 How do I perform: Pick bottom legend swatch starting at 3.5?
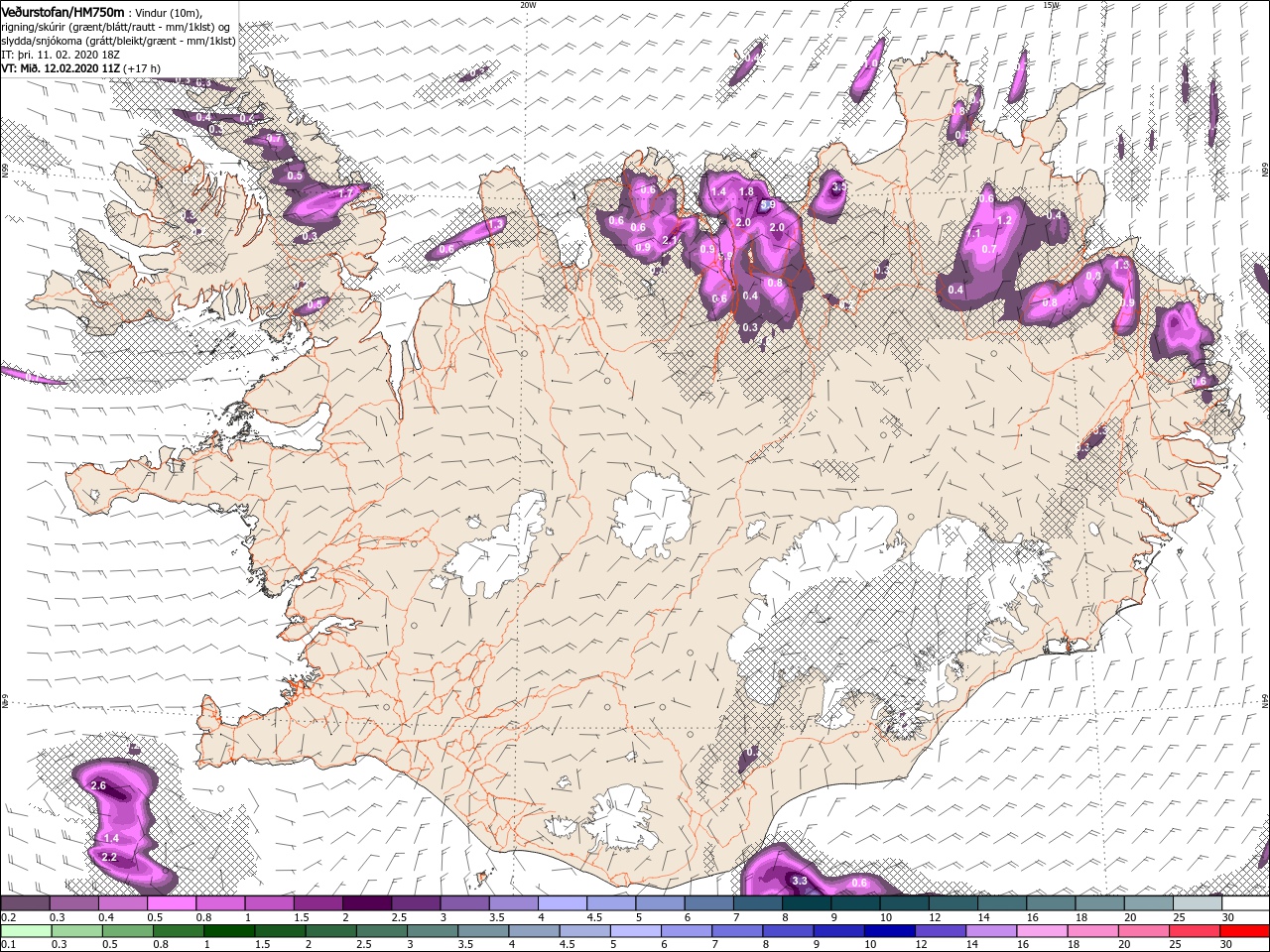tap(482, 931)
